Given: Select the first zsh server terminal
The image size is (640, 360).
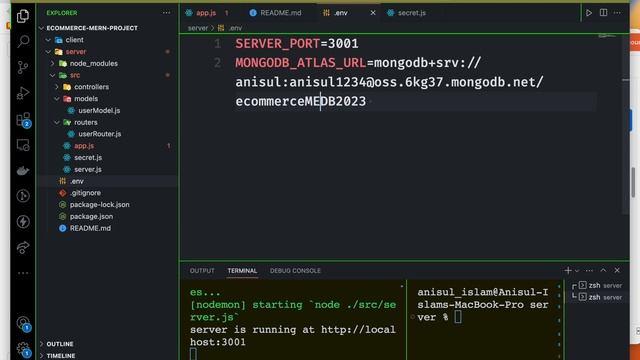Looking at the screenshot, I should click(598, 285).
